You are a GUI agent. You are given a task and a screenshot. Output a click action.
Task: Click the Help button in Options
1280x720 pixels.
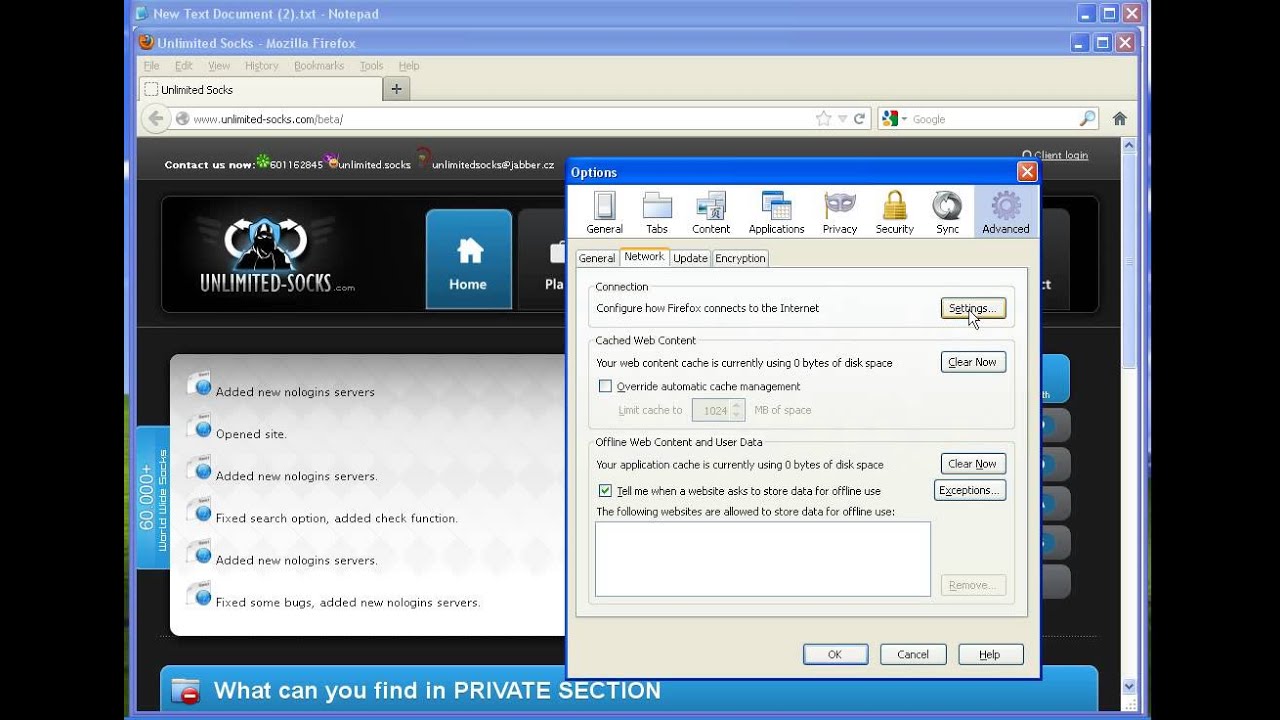[x=990, y=654]
